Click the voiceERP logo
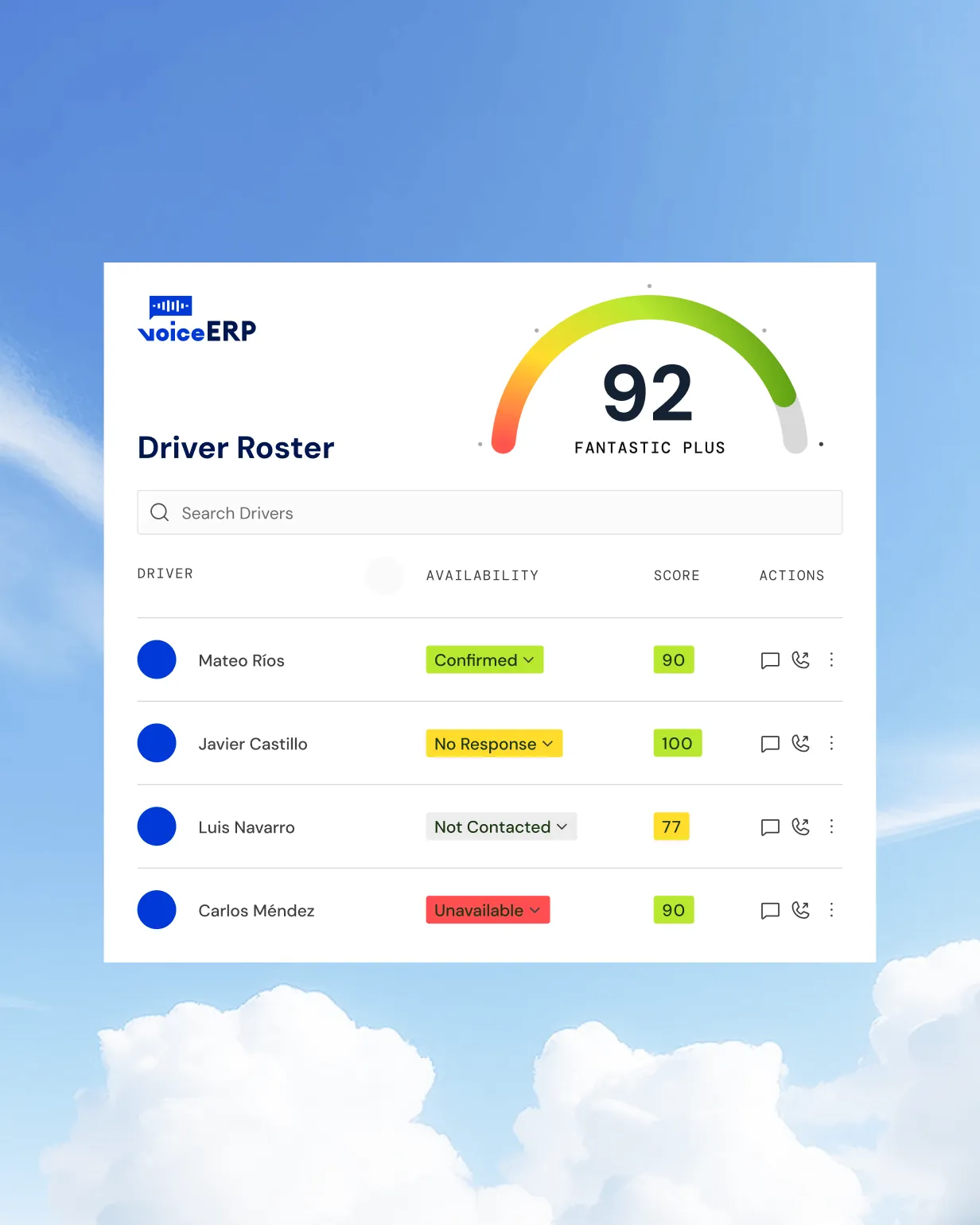Viewport: 980px width, 1225px height. pyautogui.click(x=196, y=318)
